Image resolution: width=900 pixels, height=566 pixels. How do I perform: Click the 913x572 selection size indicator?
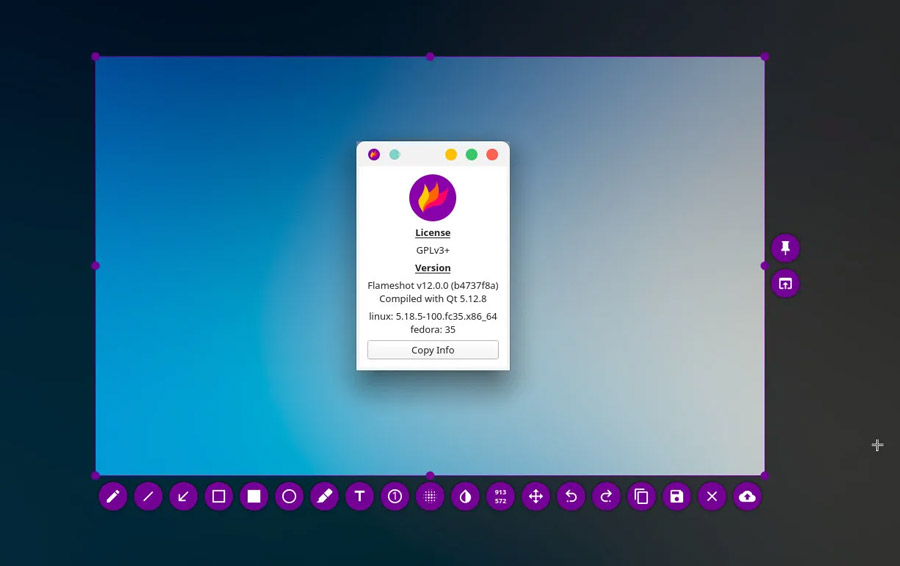[x=500, y=496]
